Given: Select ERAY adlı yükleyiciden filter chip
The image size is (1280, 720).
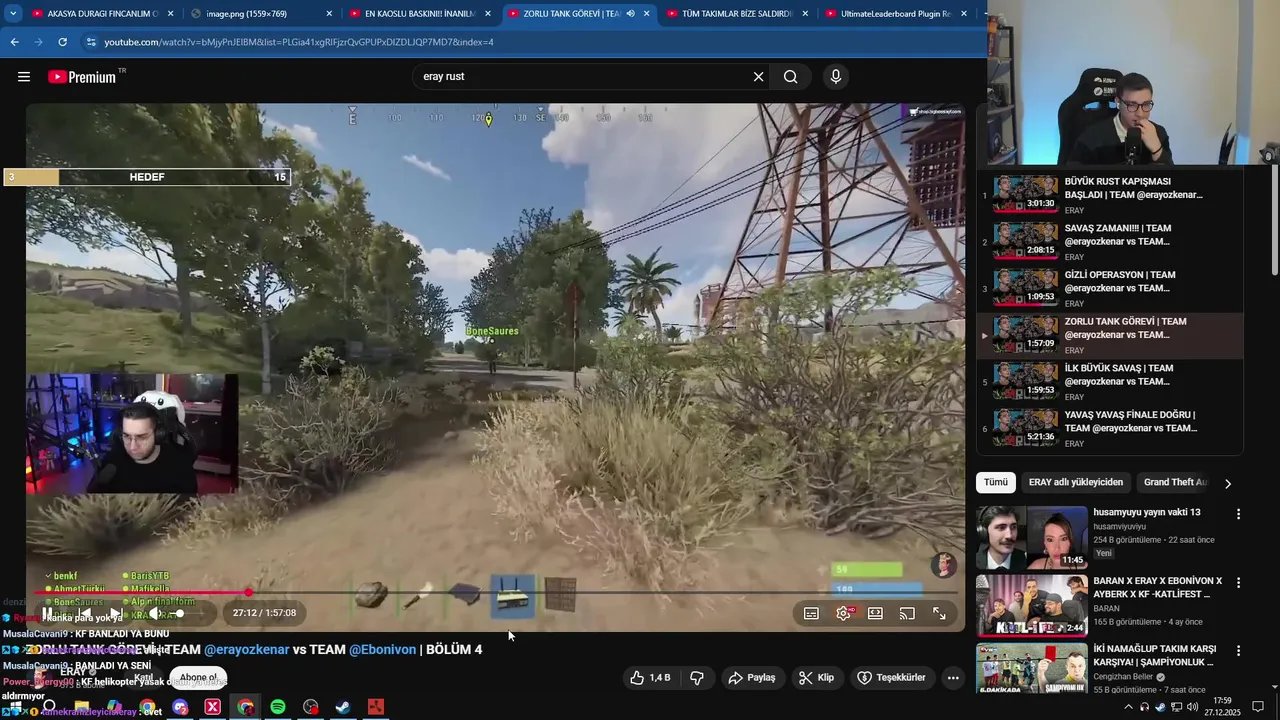Looking at the screenshot, I should [1076, 482].
